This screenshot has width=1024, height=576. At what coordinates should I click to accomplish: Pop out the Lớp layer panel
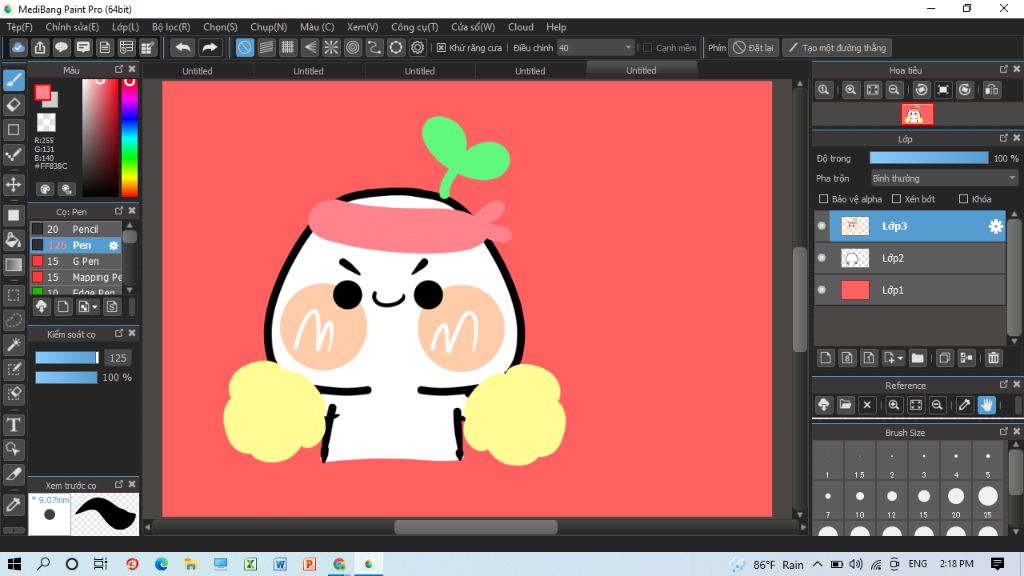click(1004, 138)
